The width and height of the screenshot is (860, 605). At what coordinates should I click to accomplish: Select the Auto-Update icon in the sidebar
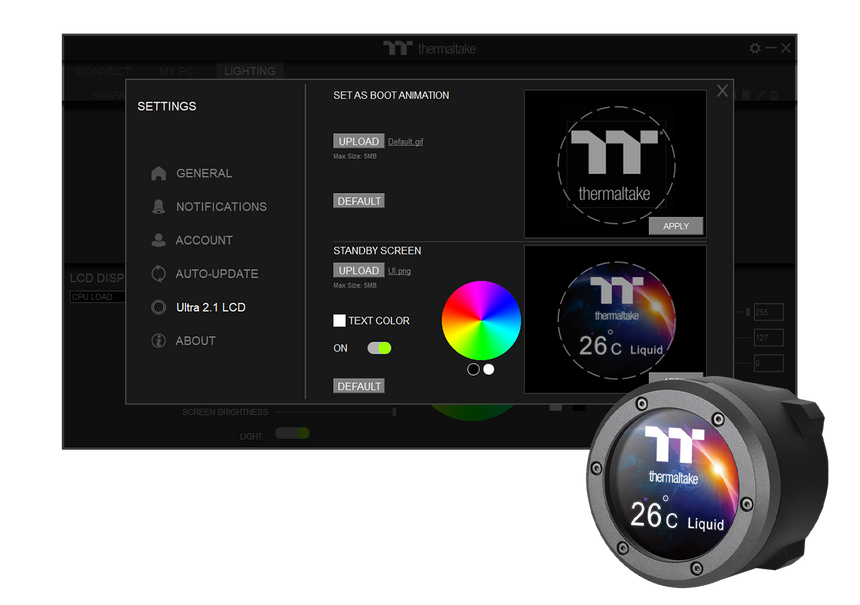[158, 273]
